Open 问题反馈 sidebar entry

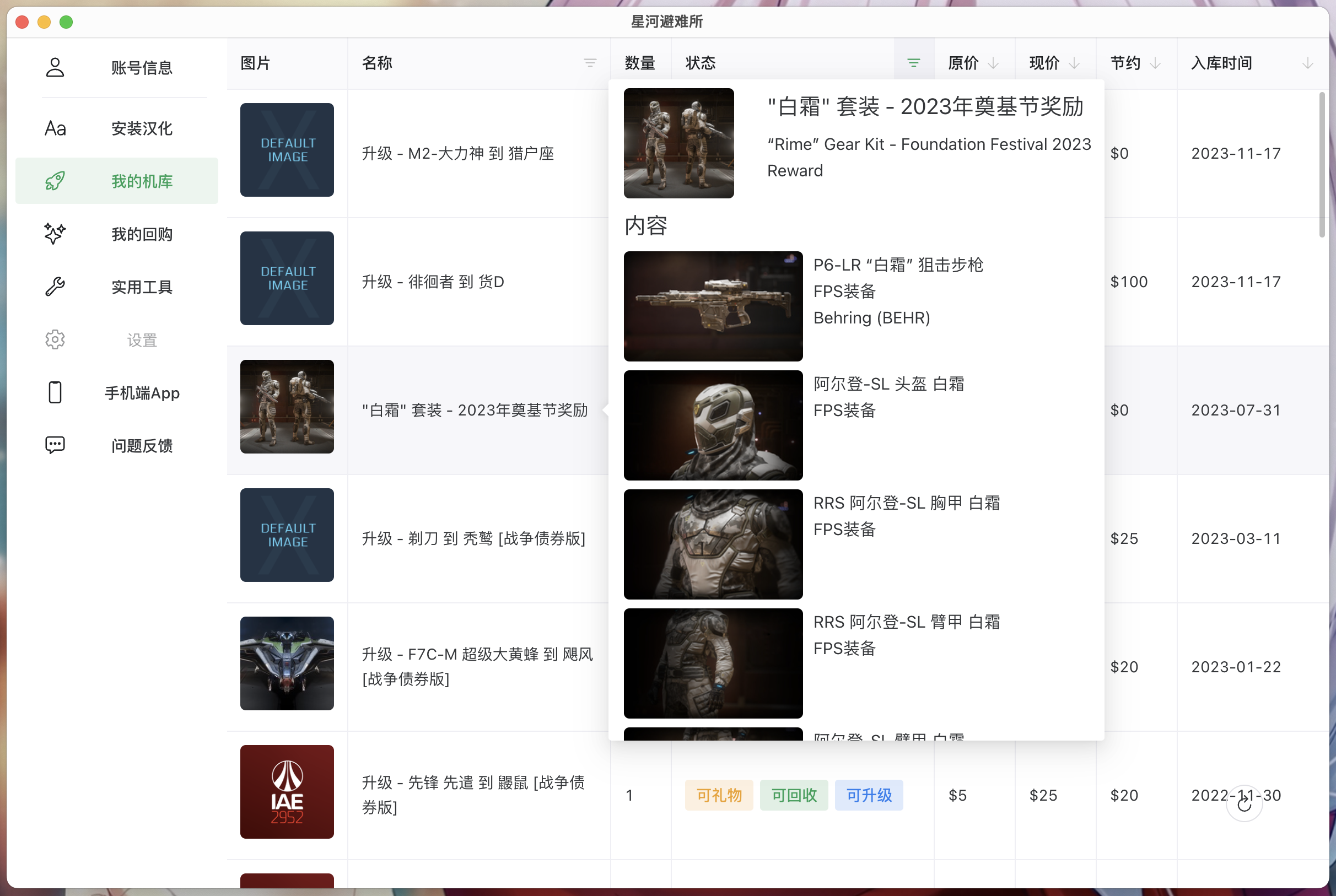coord(117,445)
